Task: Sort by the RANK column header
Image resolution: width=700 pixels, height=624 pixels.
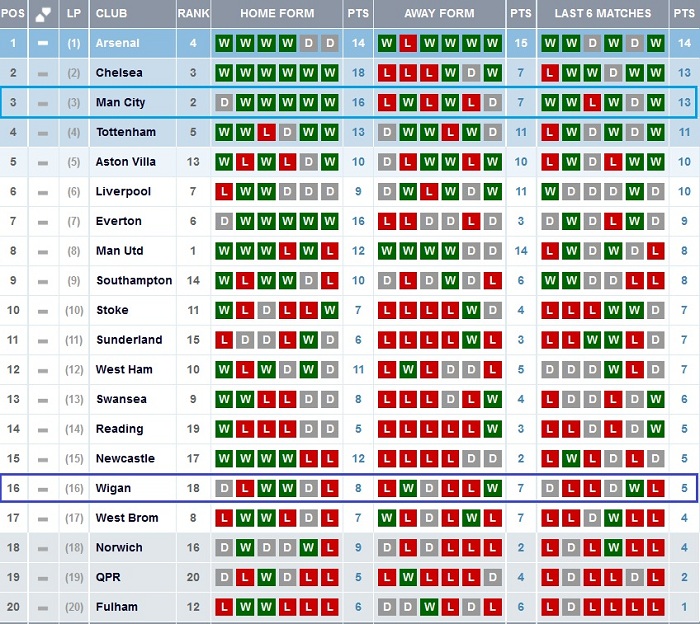Action: click(x=193, y=14)
